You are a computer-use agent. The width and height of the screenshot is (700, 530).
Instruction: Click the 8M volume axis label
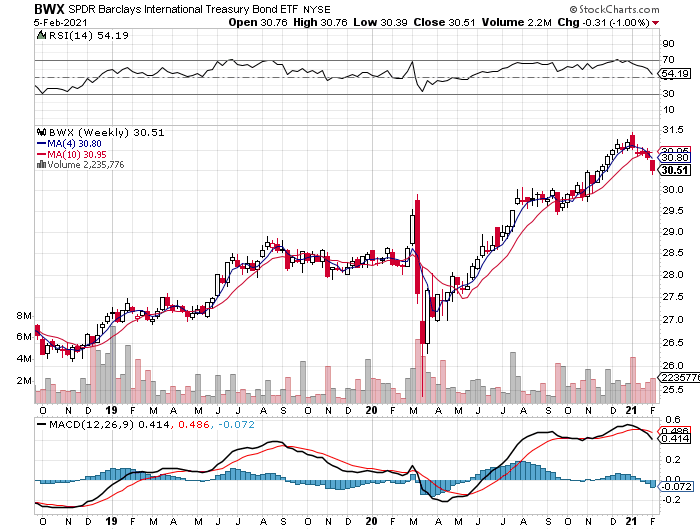pyautogui.click(x=24, y=316)
